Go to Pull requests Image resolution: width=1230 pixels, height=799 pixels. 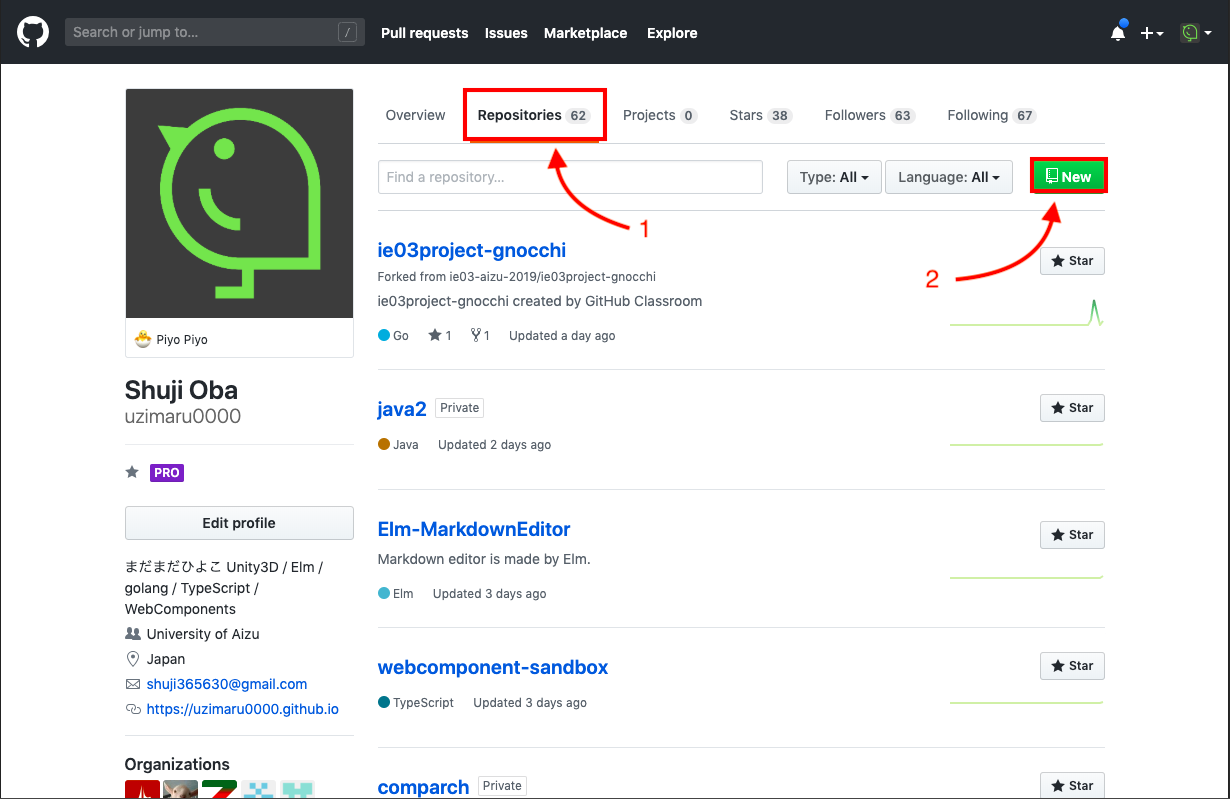pos(424,33)
